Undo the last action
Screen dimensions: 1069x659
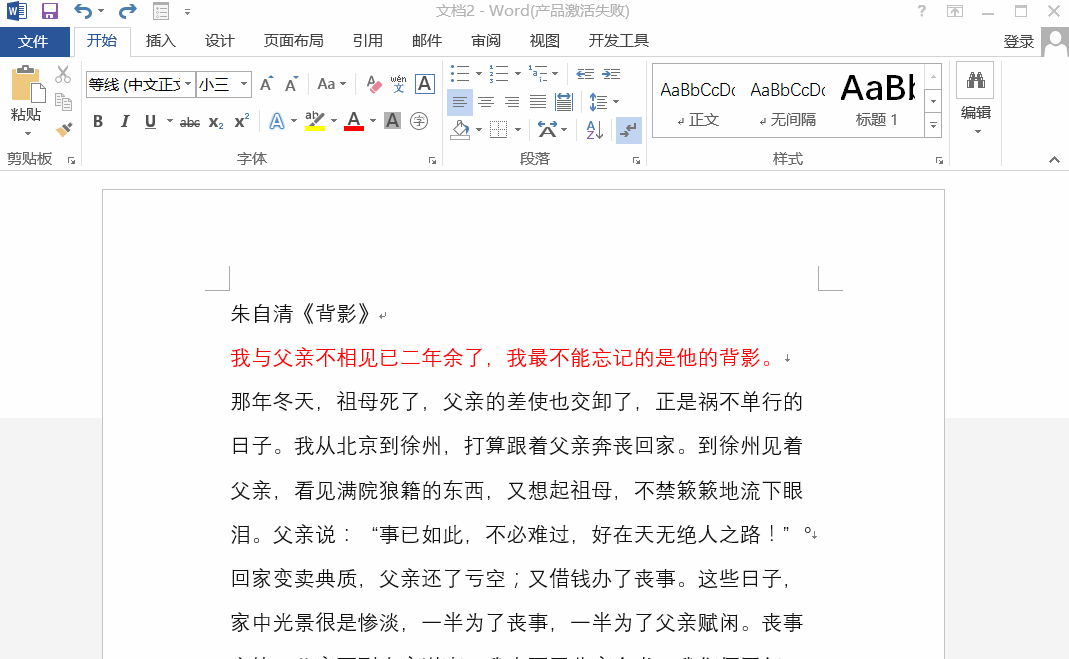[82, 11]
